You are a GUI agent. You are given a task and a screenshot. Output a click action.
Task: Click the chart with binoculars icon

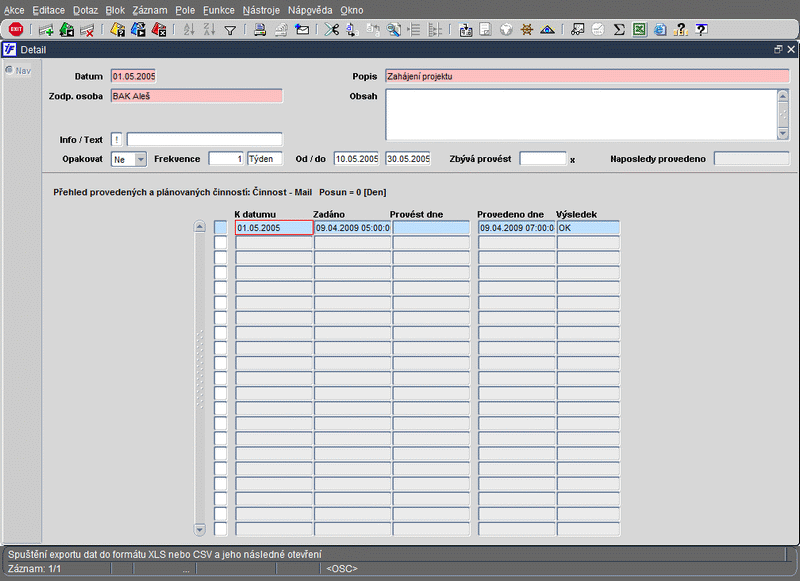(578, 30)
